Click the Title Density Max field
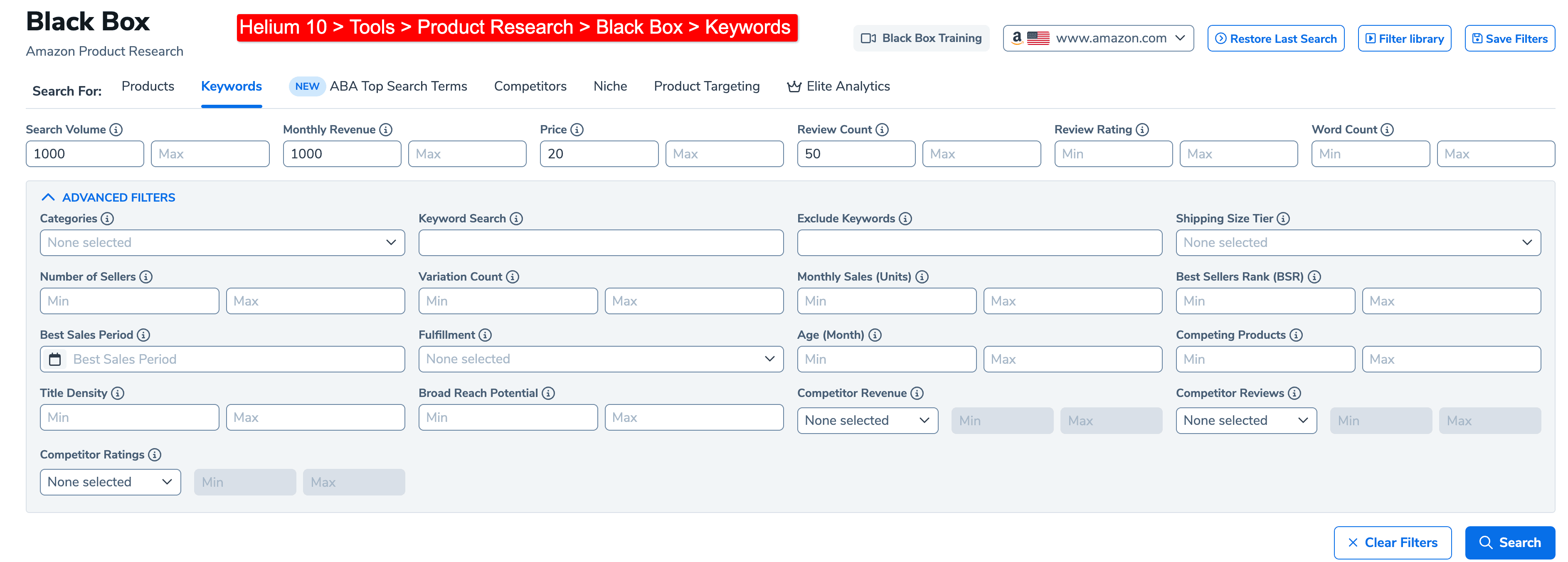This screenshot has width=1568, height=562. coord(315,418)
